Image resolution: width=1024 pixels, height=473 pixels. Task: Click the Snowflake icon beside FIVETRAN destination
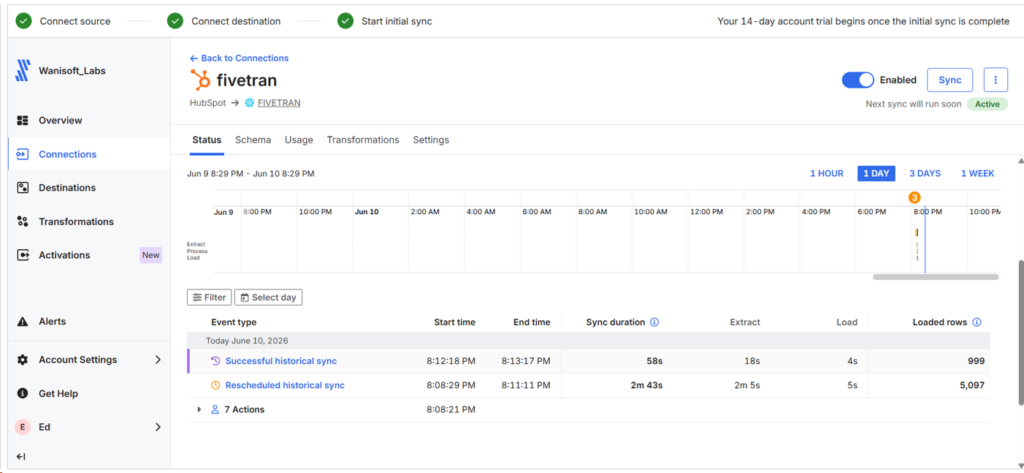click(x=249, y=103)
